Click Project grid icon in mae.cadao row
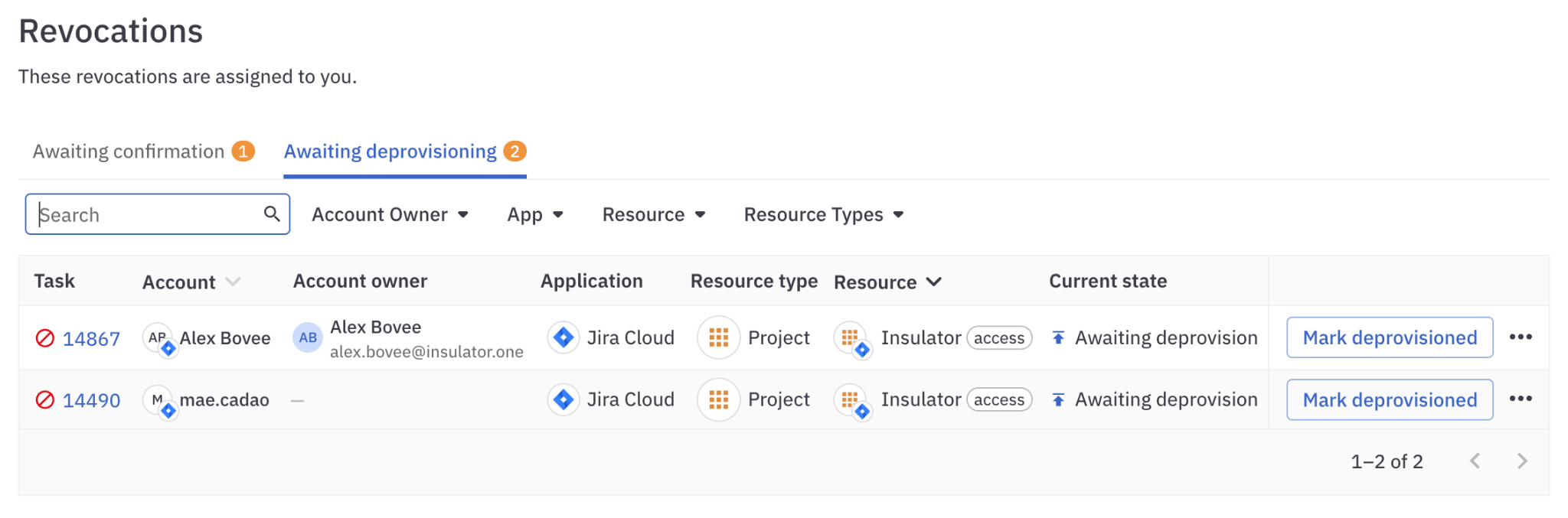The height and width of the screenshot is (518, 1568). 718,399
